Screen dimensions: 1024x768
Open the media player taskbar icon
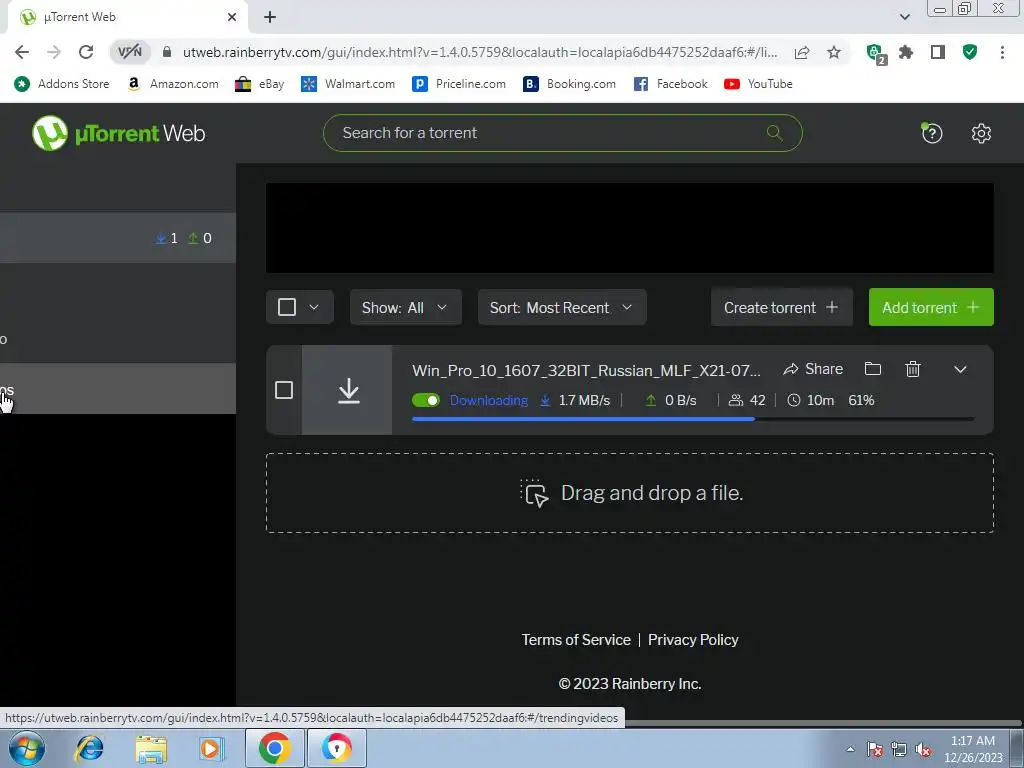click(211, 748)
